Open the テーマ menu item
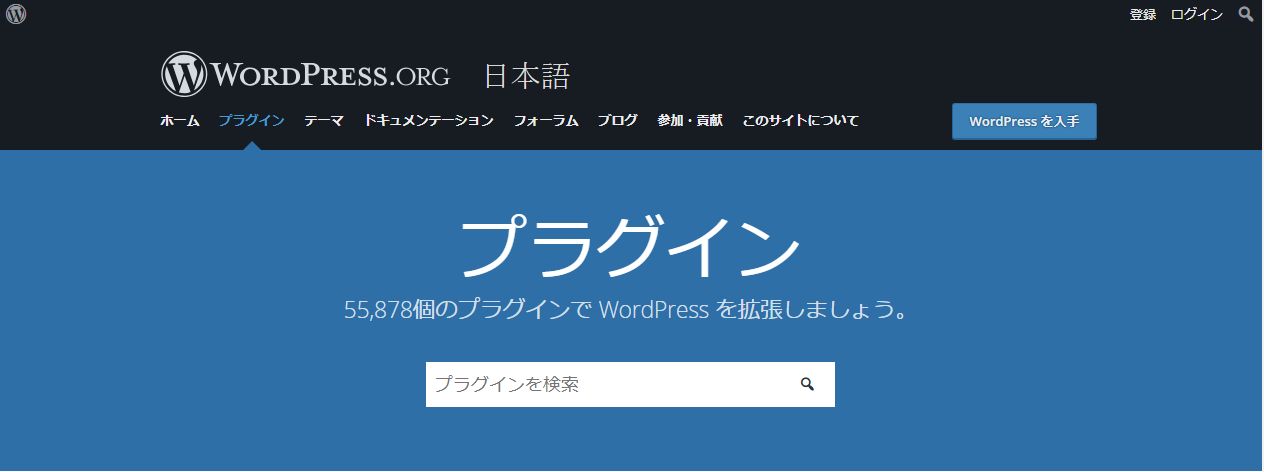 point(324,121)
